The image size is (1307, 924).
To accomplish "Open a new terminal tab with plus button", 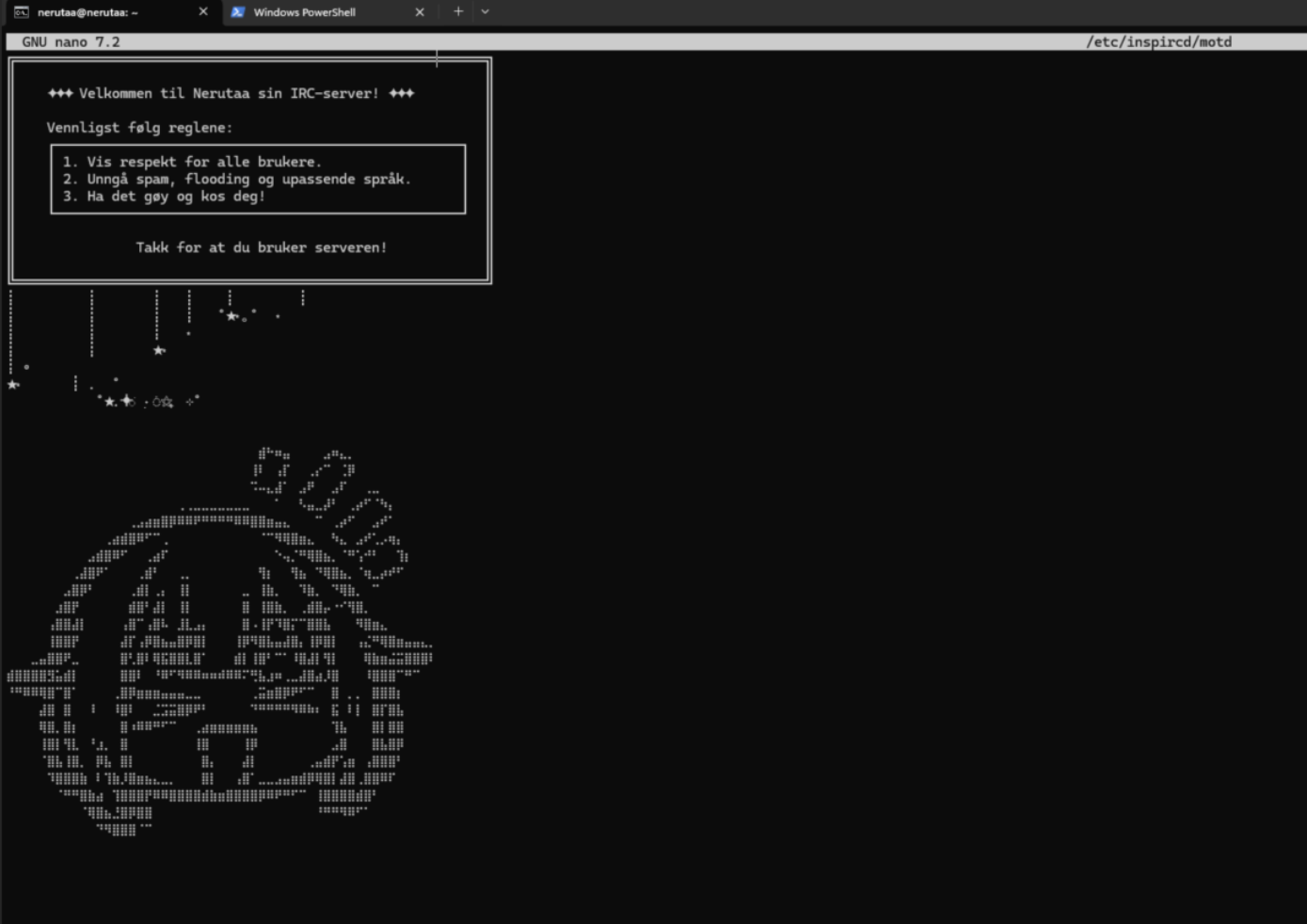I will point(458,12).
